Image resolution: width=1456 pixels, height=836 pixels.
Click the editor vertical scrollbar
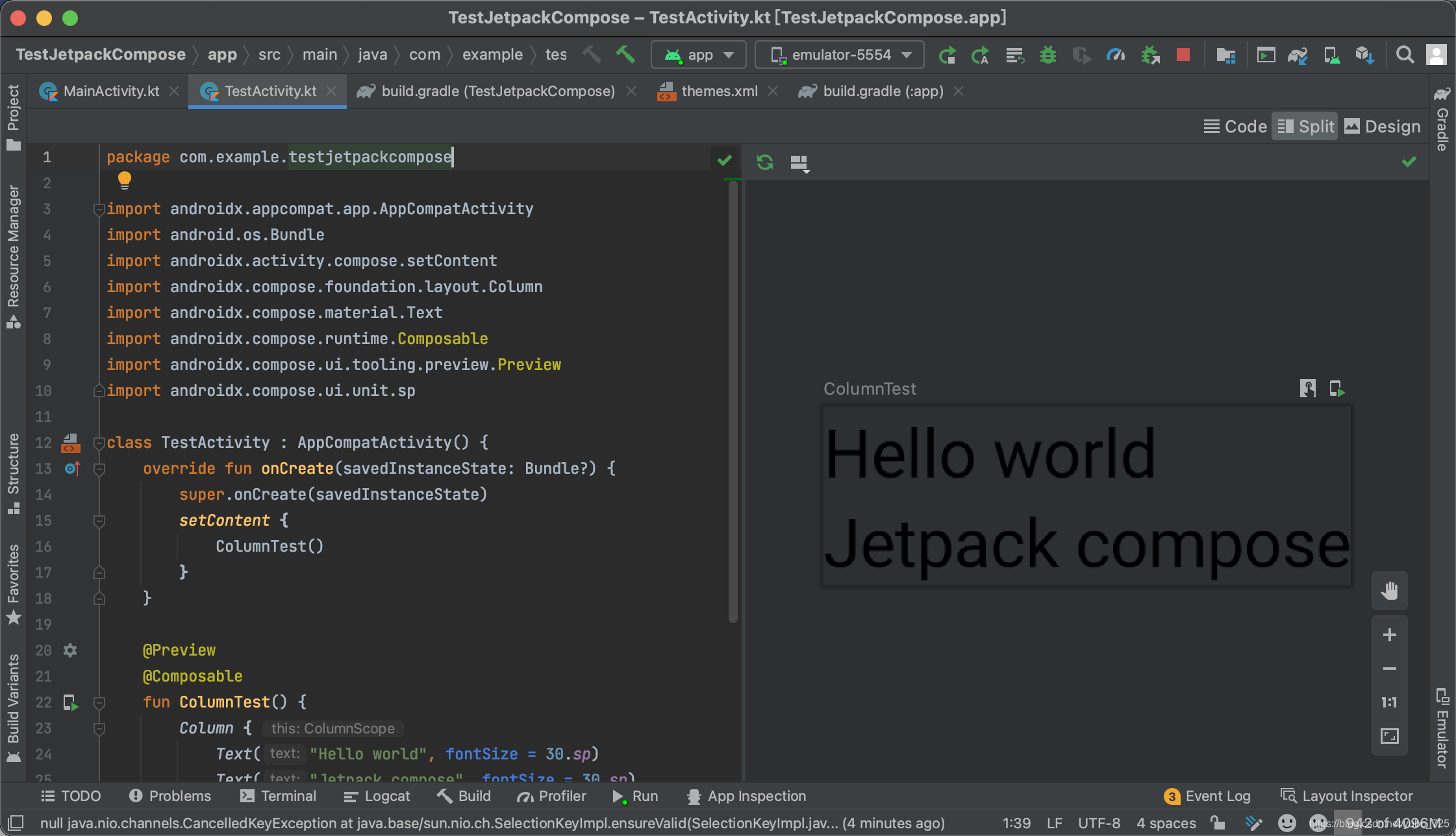(733, 402)
